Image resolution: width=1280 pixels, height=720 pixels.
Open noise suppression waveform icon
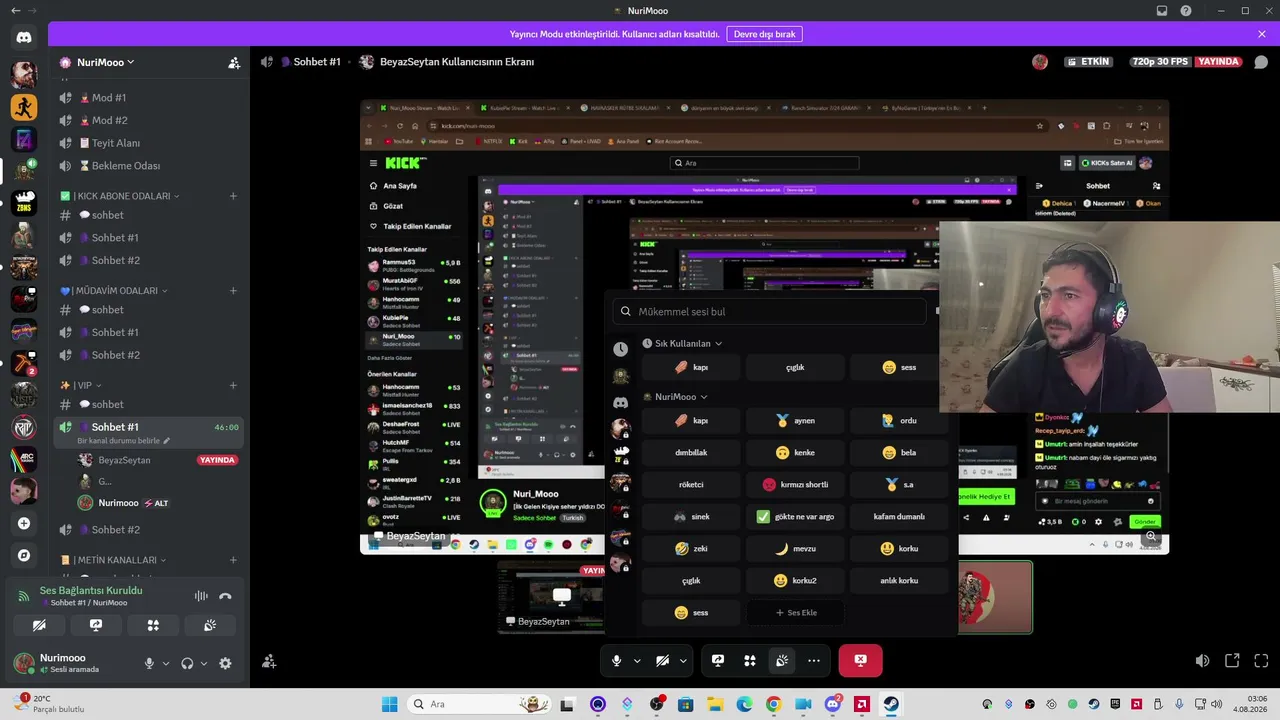click(x=201, y=596)
